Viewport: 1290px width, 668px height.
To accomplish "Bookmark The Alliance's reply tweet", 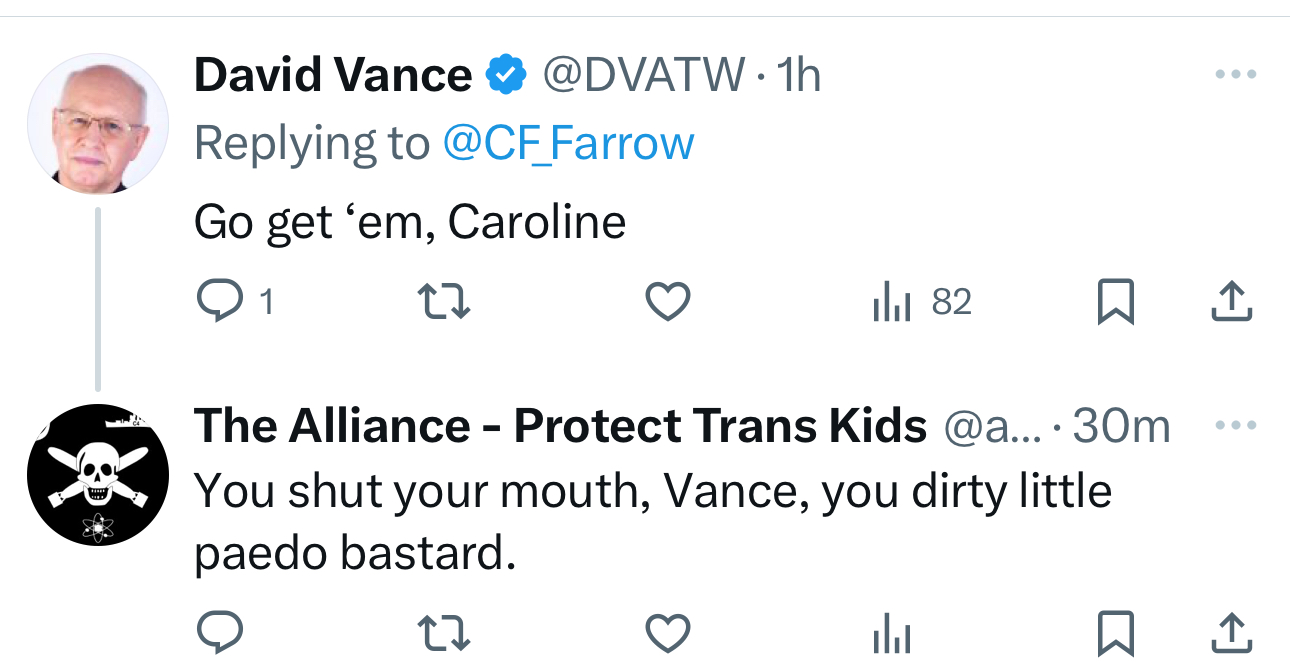I will point(1115,632).
